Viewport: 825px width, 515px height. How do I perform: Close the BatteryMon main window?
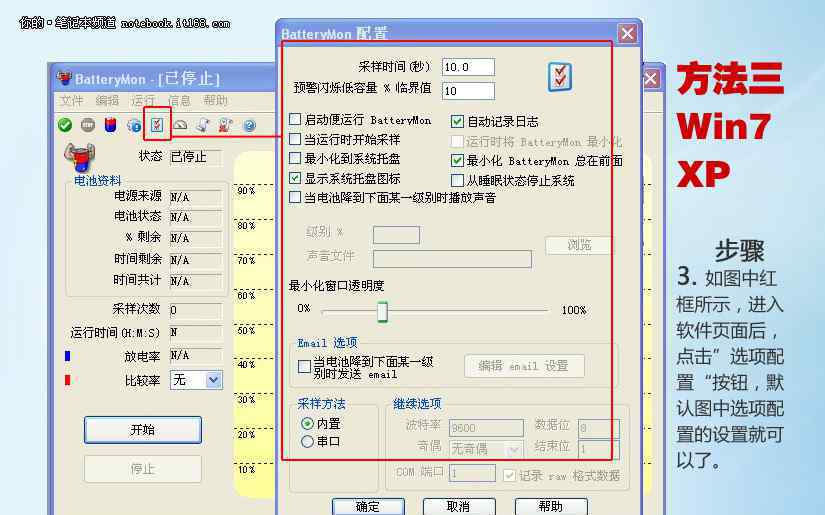click(x=651, y=79)
